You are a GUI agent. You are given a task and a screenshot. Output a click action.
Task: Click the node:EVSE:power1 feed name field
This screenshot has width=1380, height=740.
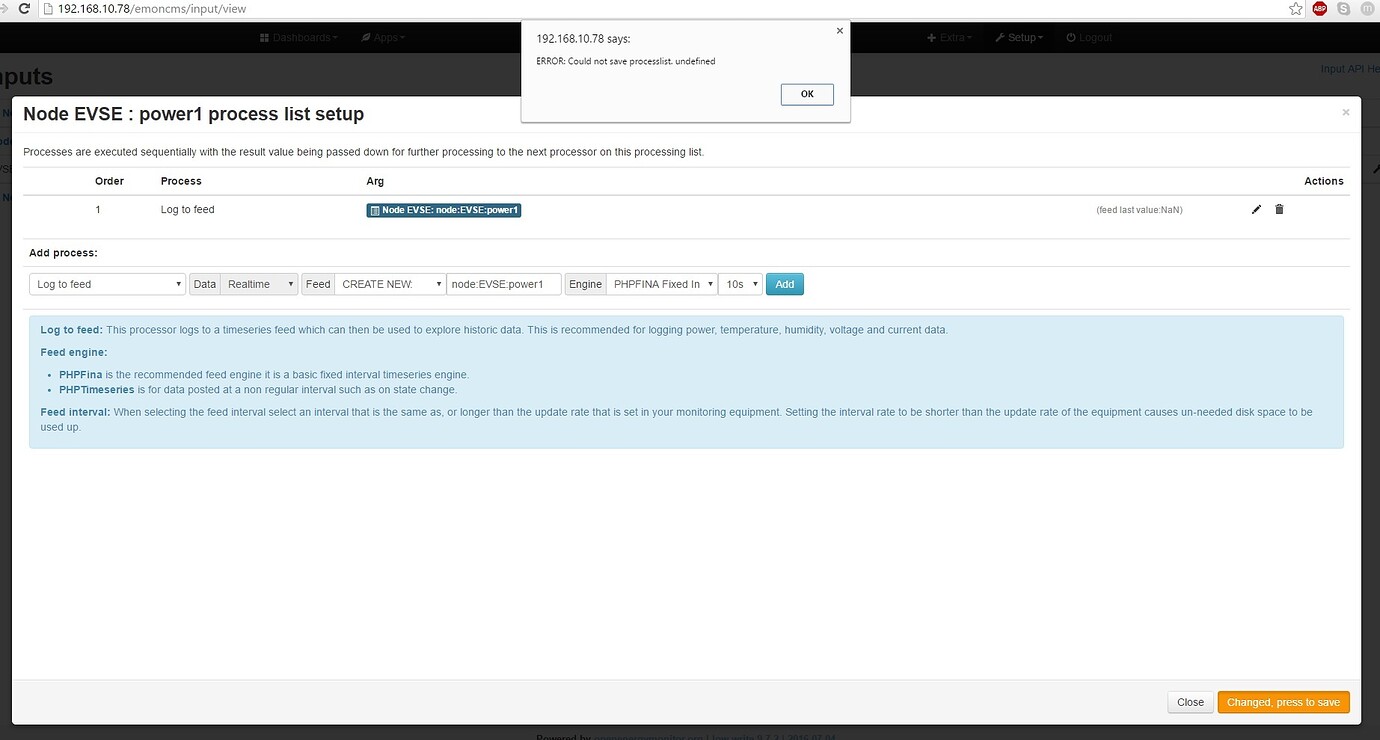click(x=504, y=283)
